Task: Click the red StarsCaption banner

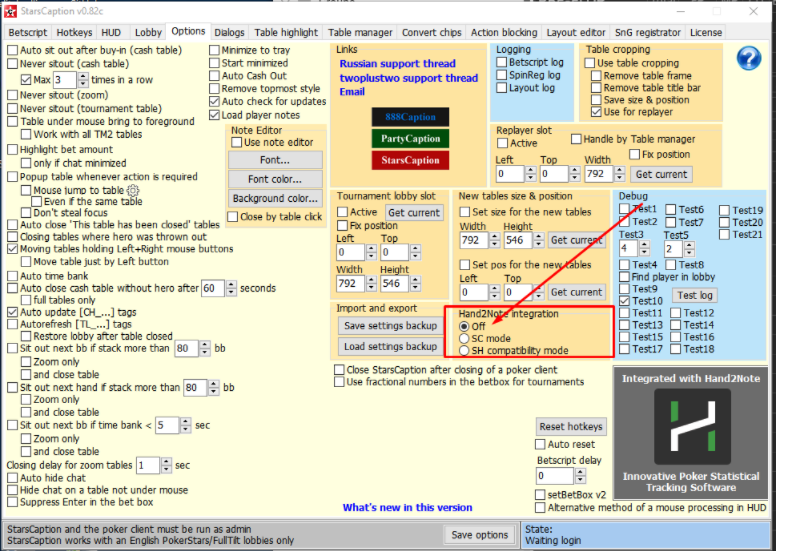Action: [x=410, y=160]
